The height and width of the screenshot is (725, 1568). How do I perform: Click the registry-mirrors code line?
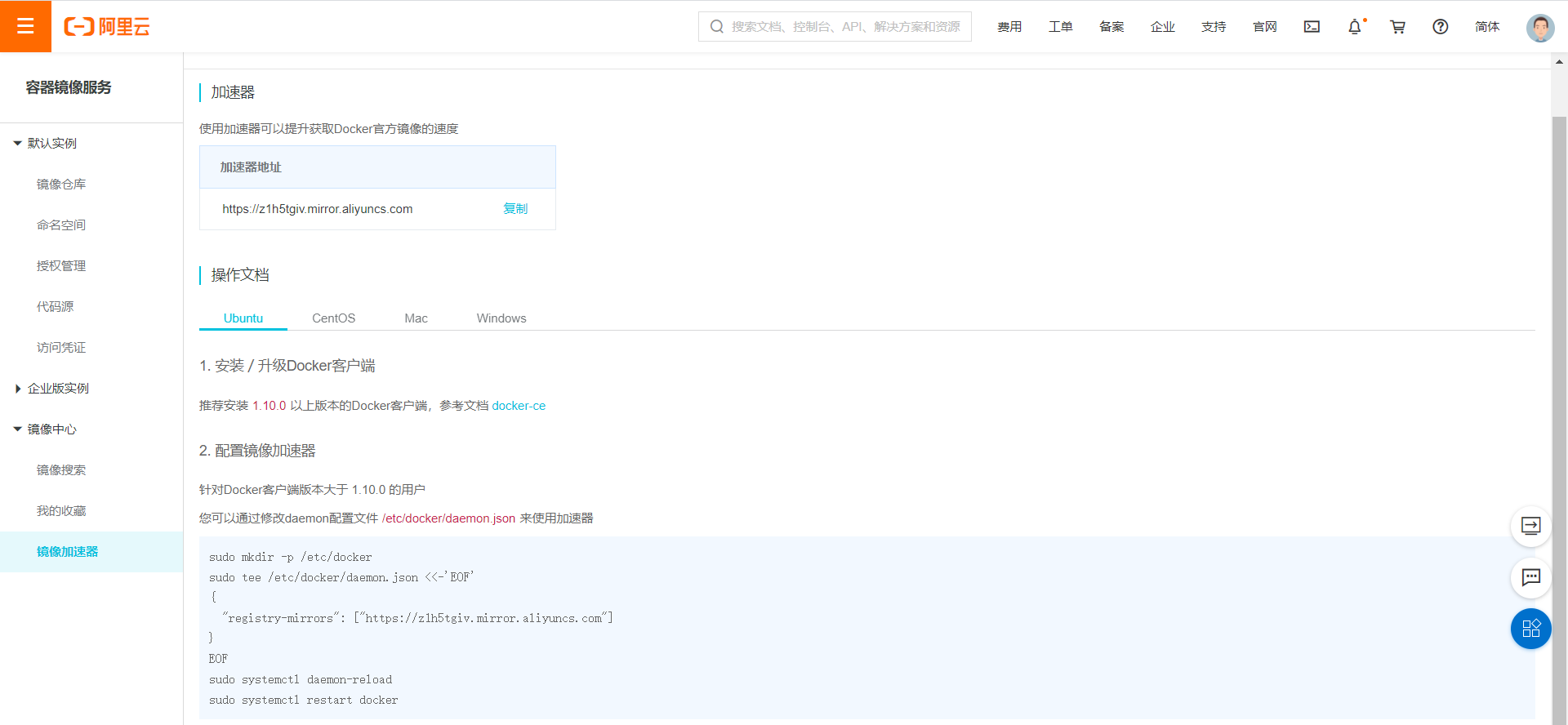click(x=417, y=619)
